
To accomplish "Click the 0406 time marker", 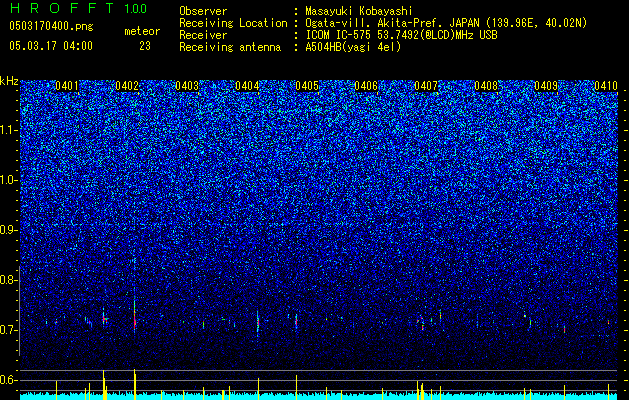I will 366,86.
